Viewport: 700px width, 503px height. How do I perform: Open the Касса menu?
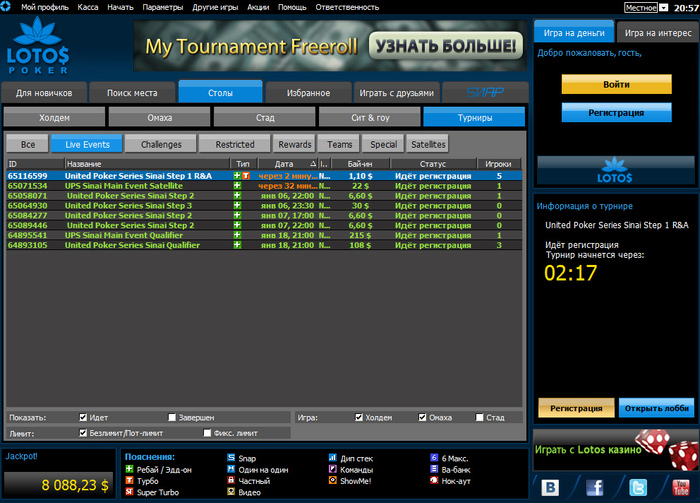point(88,7)
